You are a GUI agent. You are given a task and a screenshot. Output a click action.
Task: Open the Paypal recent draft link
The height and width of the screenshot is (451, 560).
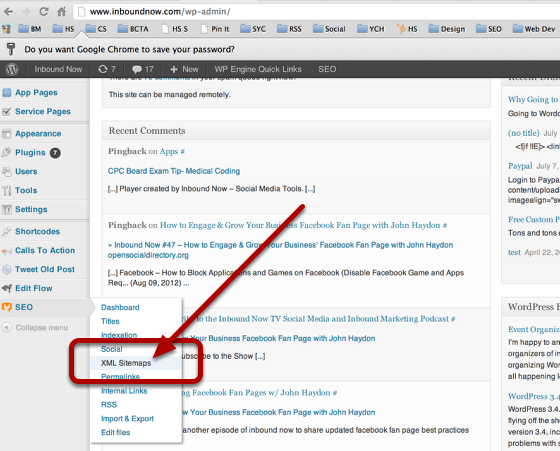520,166
